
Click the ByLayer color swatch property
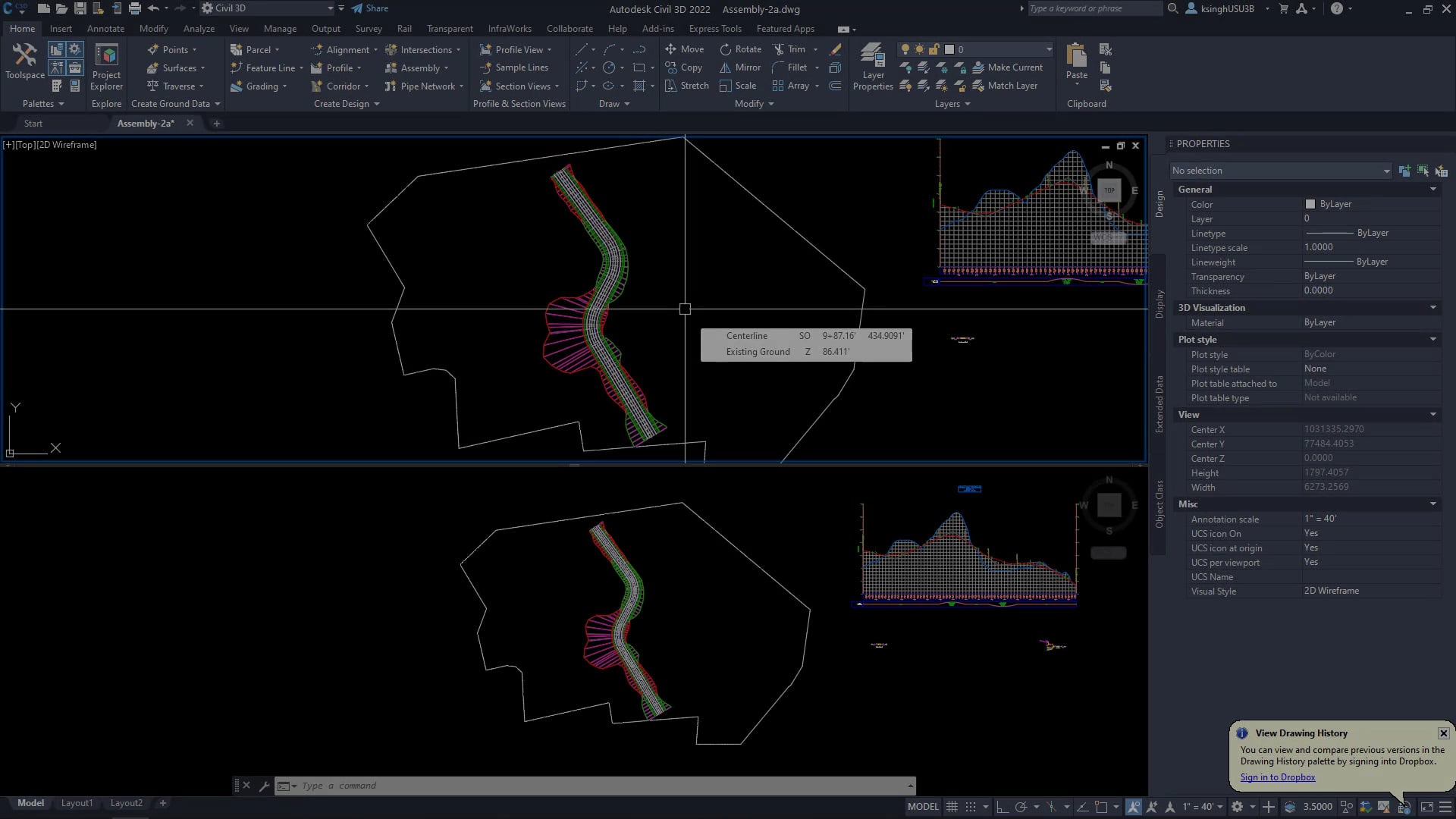click(x=1310, y=204)
